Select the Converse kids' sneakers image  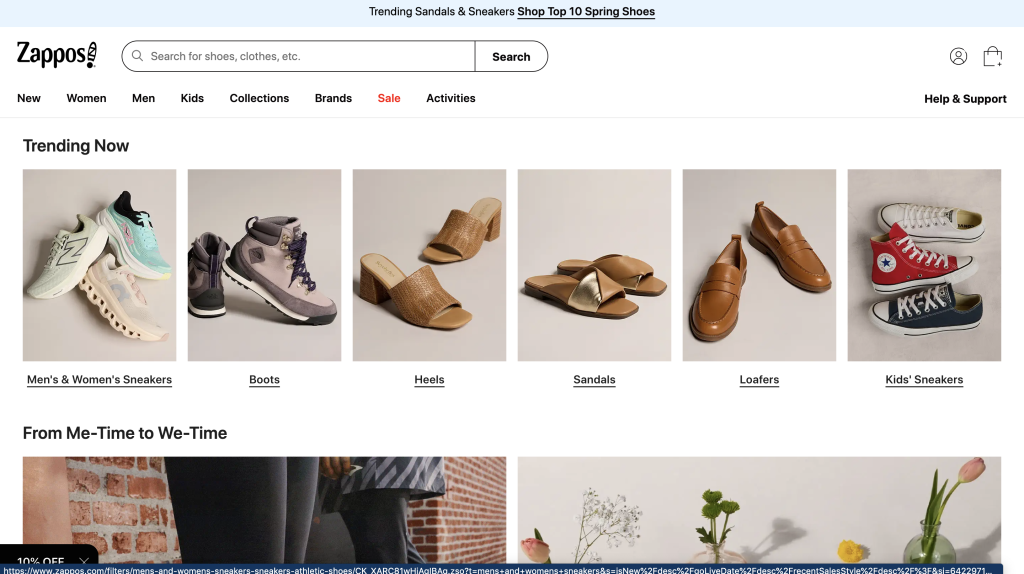click(924, 265)
